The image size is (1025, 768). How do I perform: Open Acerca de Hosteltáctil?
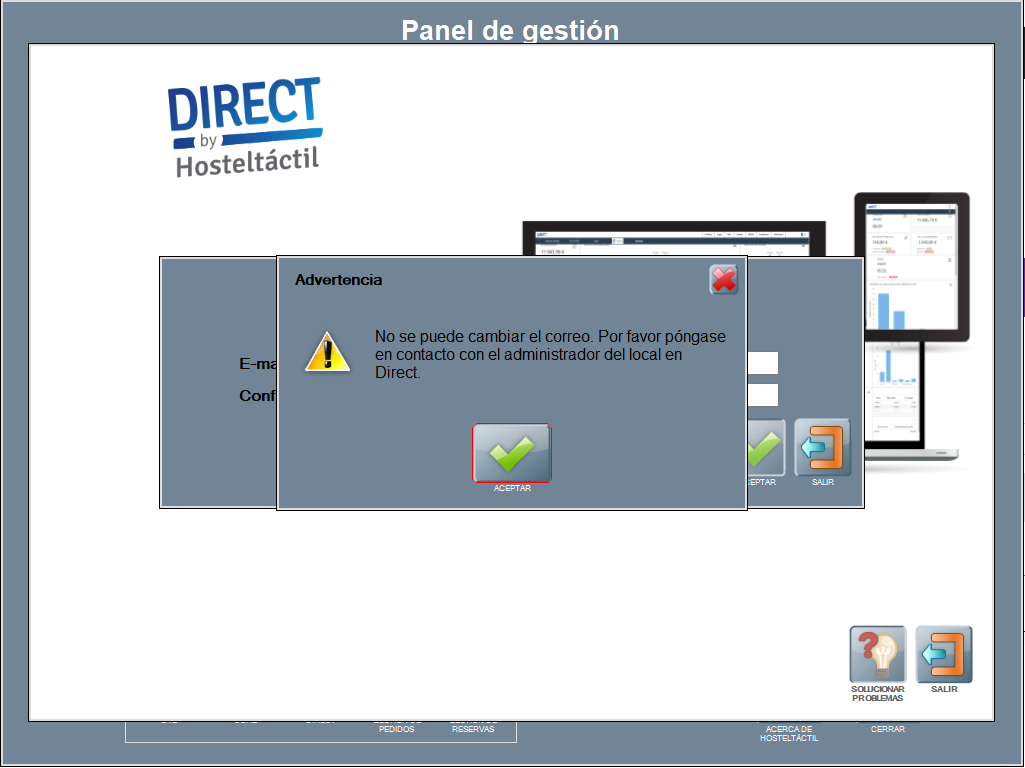(x=789, y=733)
